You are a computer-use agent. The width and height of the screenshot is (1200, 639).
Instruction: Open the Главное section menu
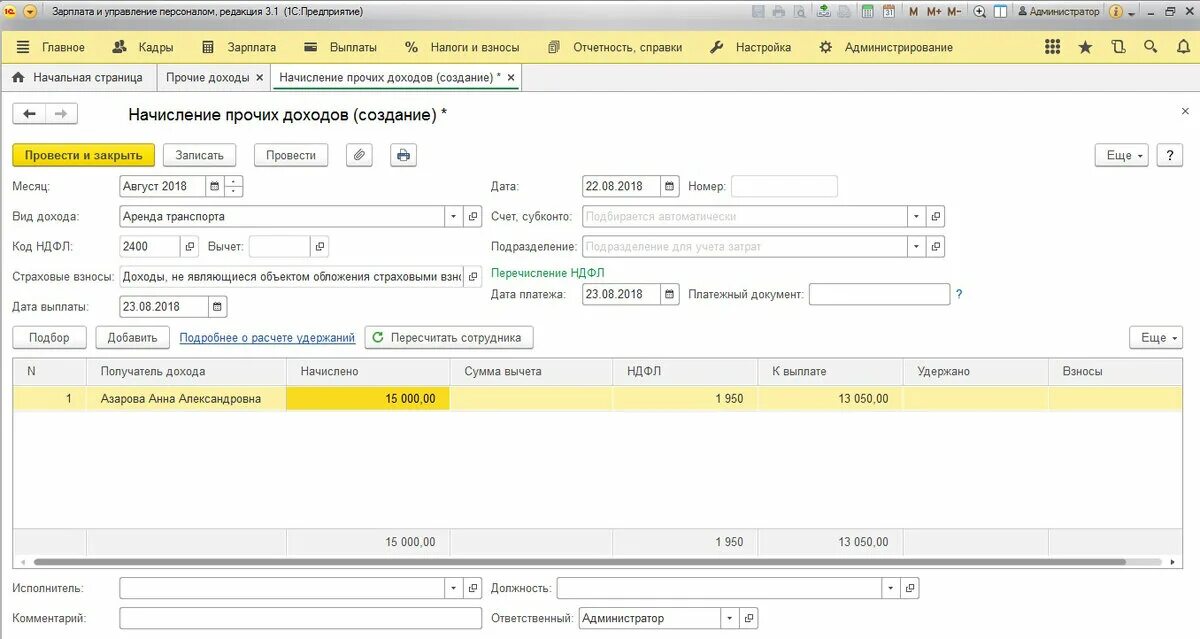pyautogui.click(x=51, y=47)
